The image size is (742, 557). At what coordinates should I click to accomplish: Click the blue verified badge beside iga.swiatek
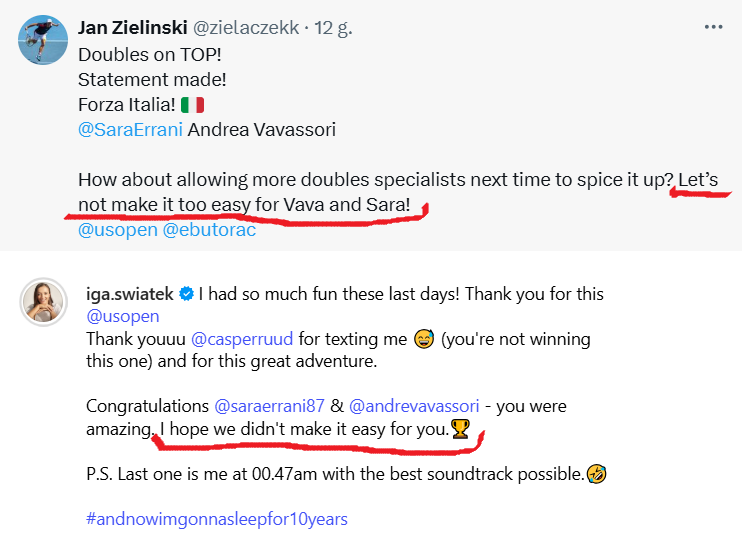(x=187, y=295)
